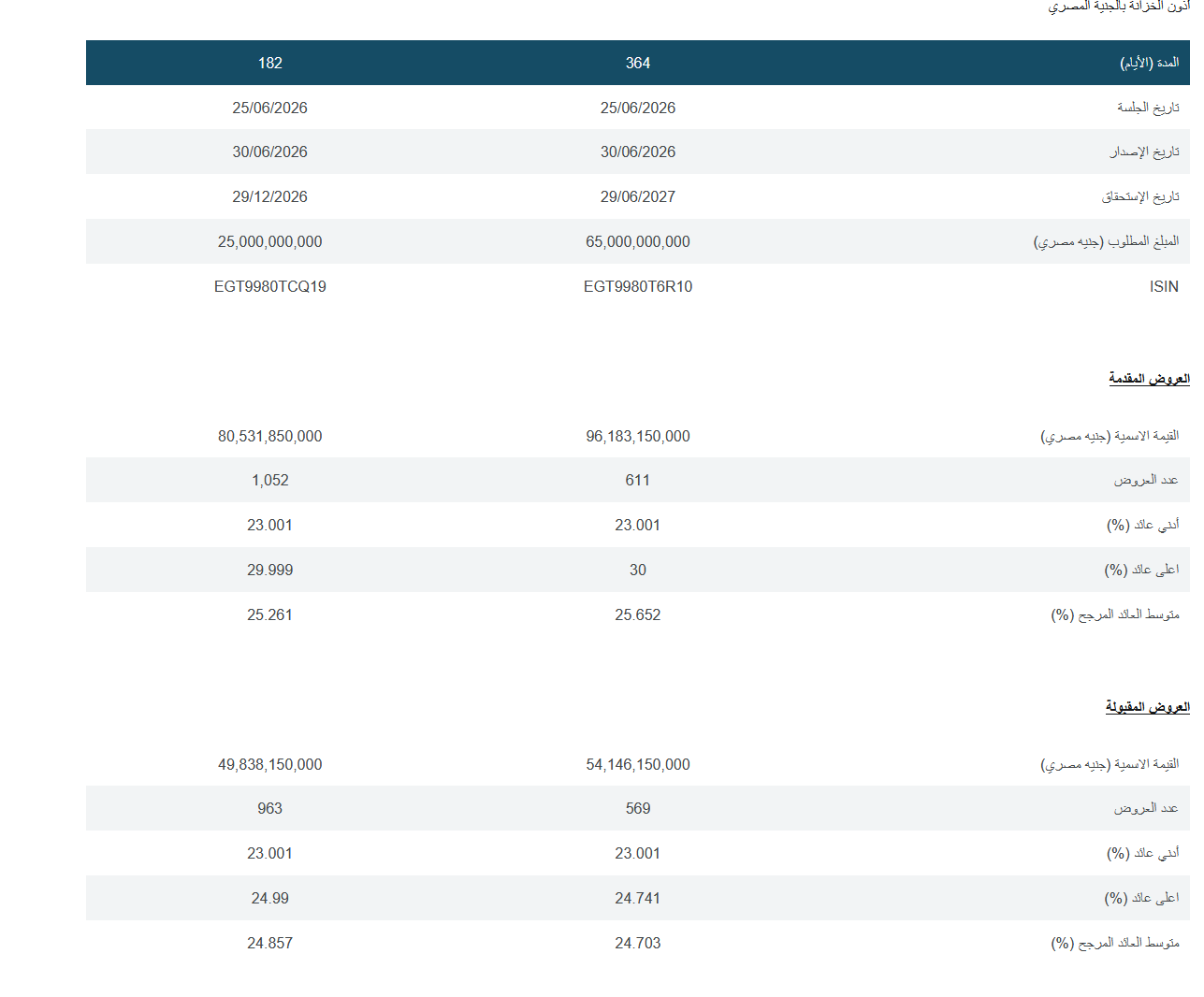Screen dimensions: 1204x997
Task: Click the أذون الخزانة بالجنيه المصري title
Action: click(1119, 6)
